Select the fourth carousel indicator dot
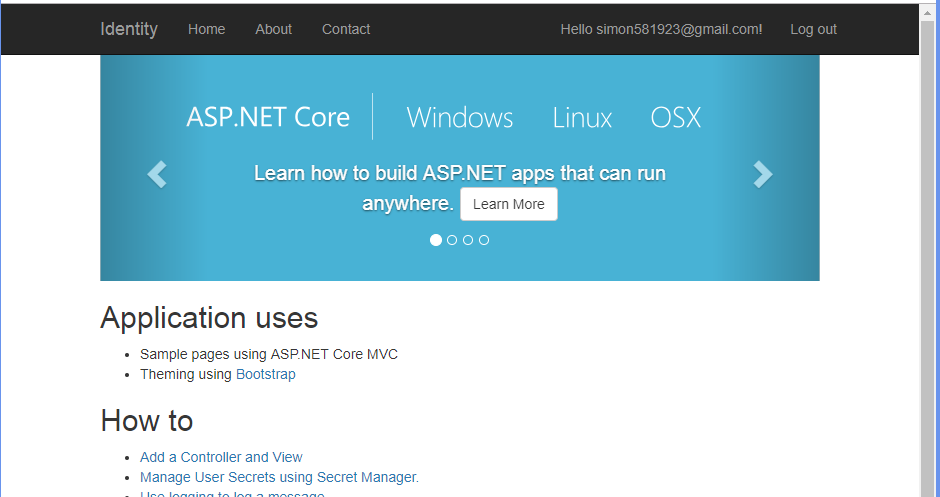The image size is (940, 497). [484, 240]
